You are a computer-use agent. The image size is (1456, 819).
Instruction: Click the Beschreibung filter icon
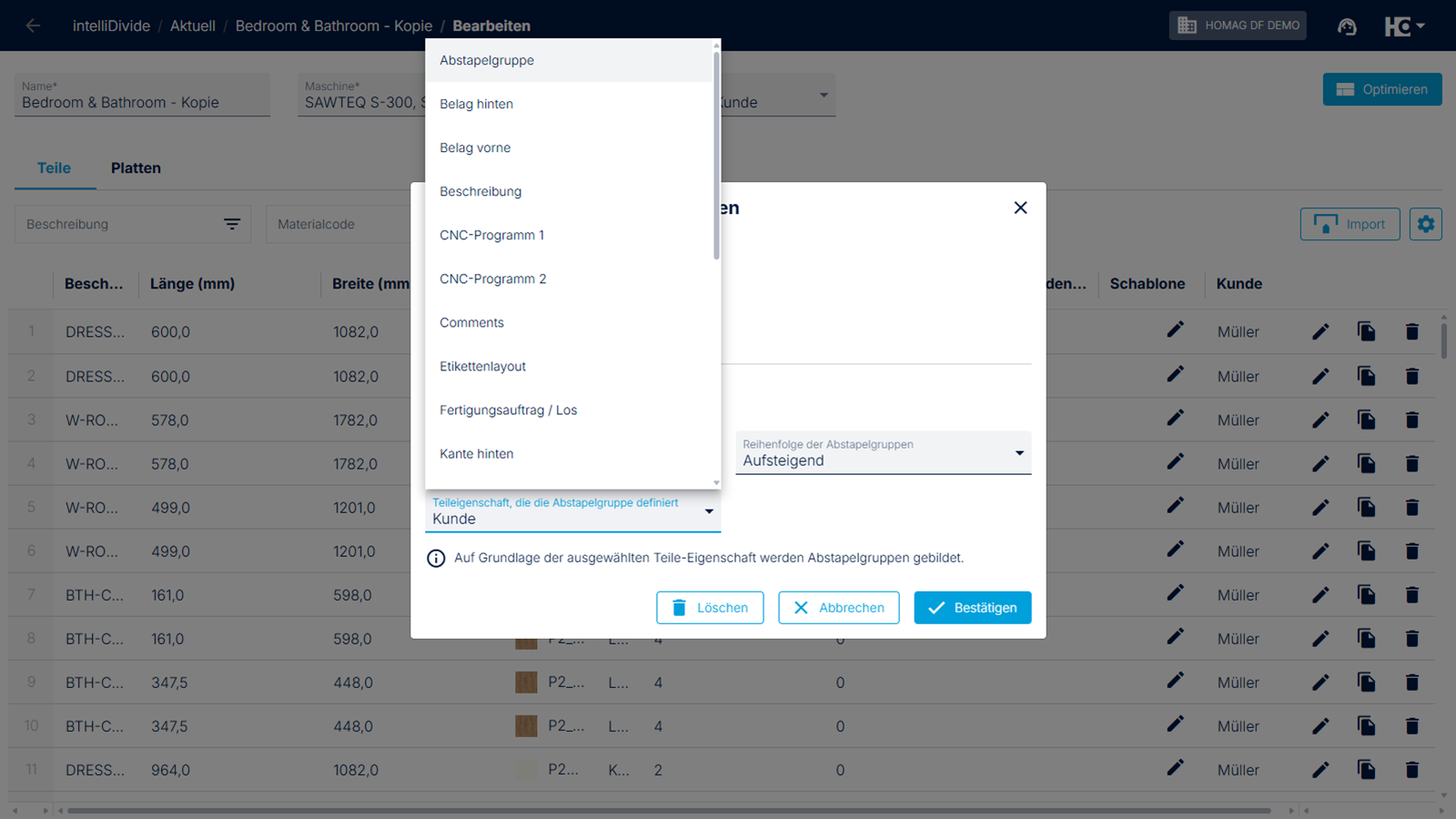(232, 224)
